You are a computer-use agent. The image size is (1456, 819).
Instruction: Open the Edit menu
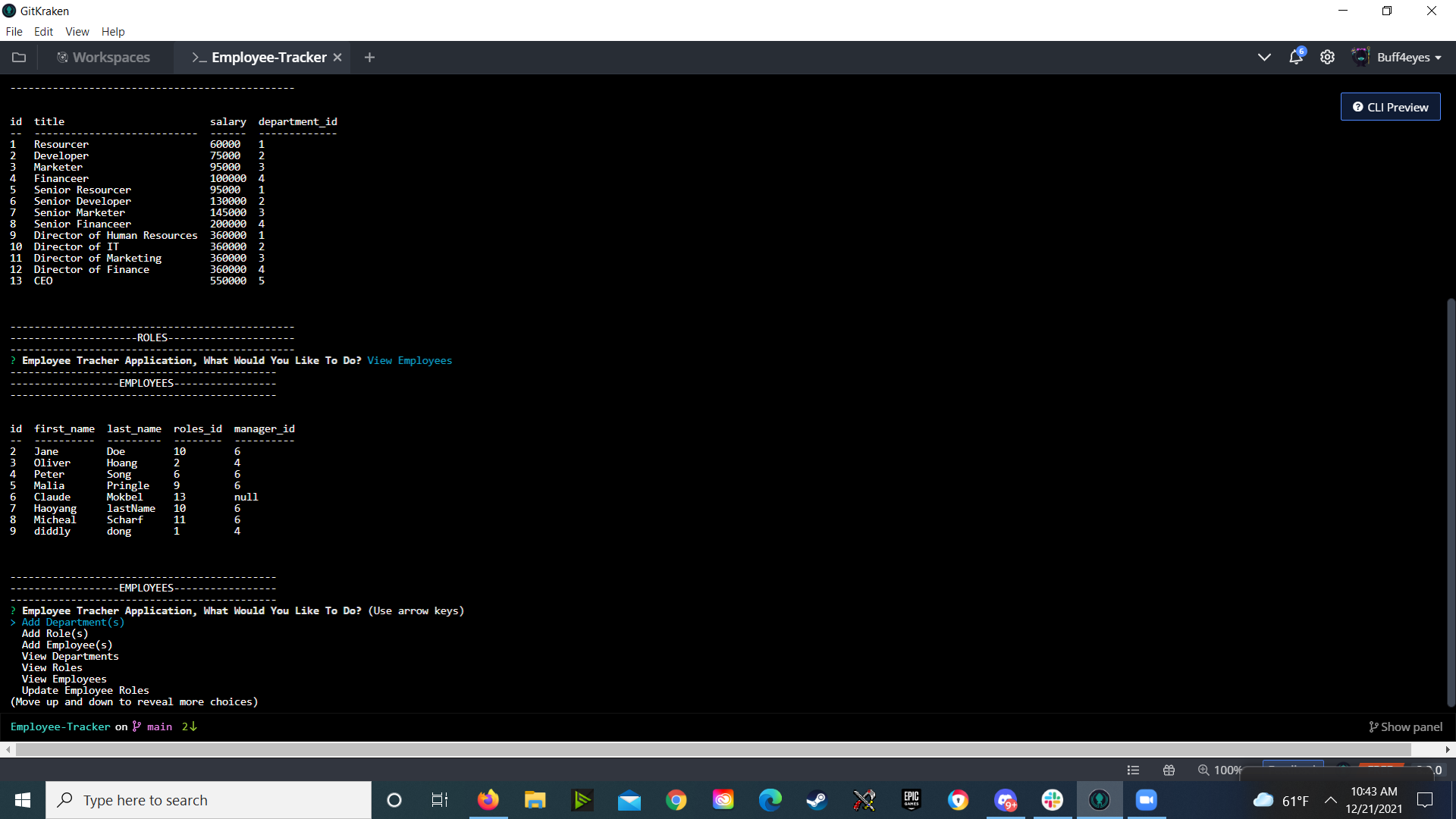pos(43,32)
